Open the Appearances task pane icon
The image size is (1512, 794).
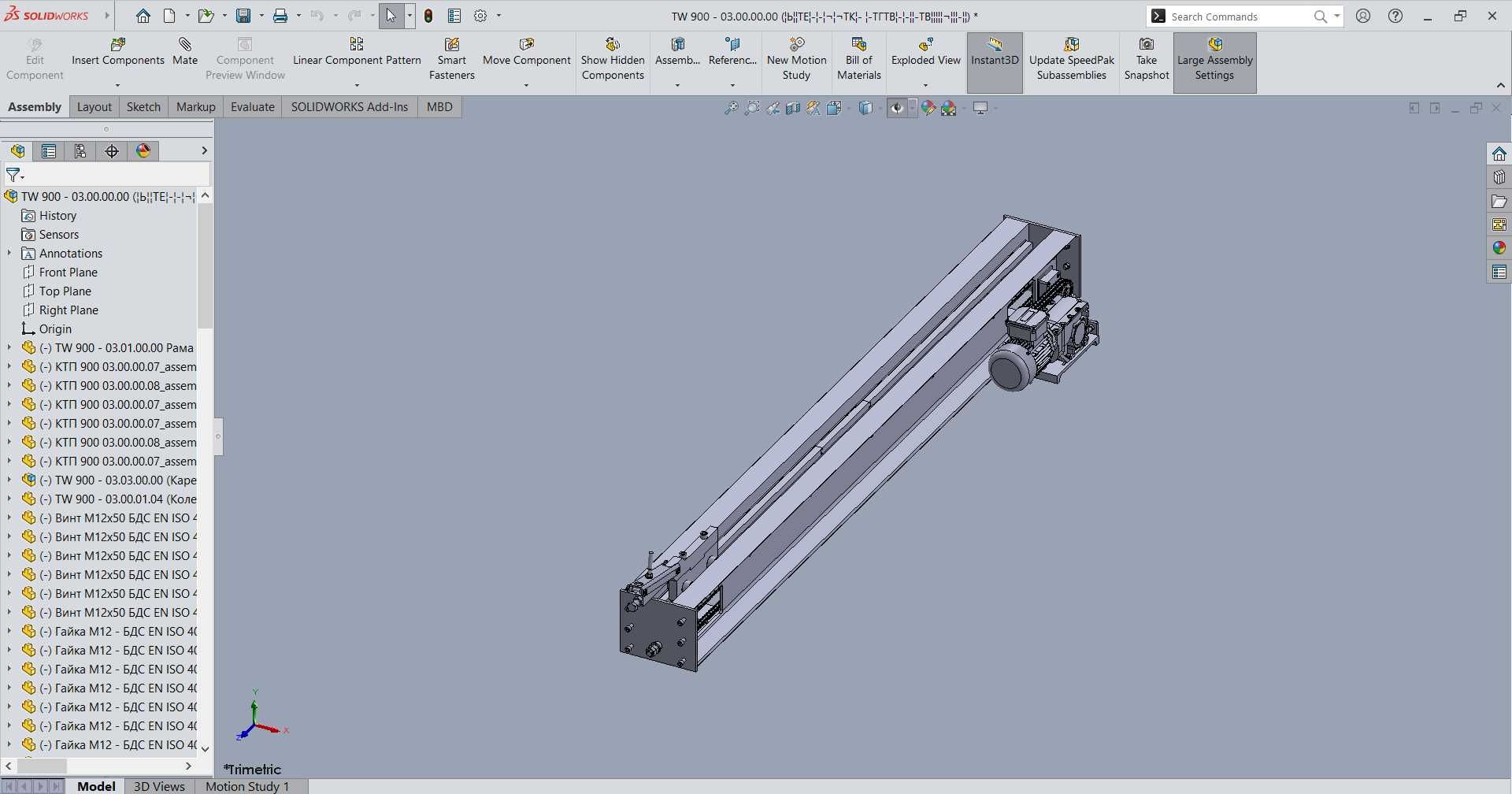(1499, 248)
